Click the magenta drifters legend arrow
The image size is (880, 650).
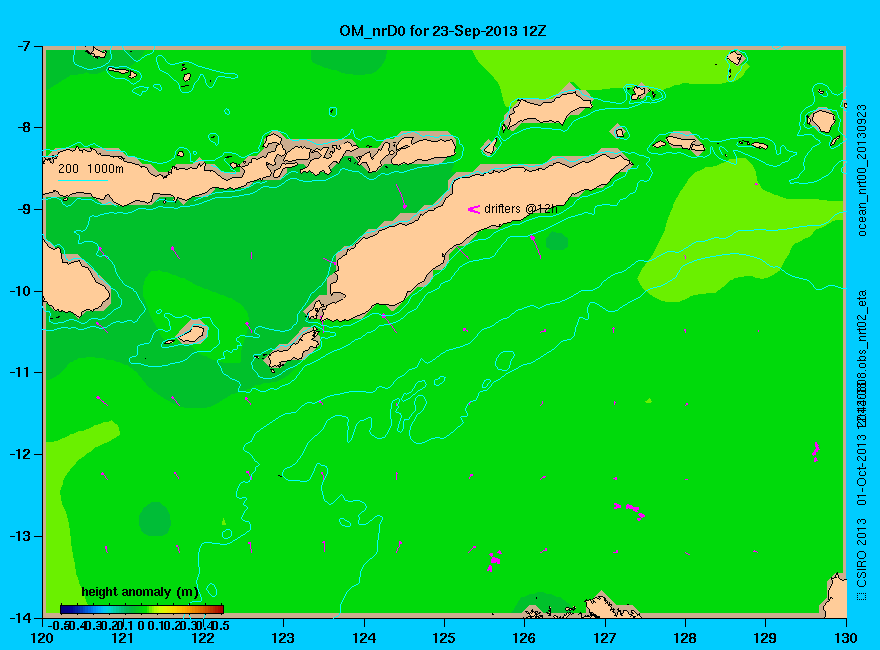[474, 209]
